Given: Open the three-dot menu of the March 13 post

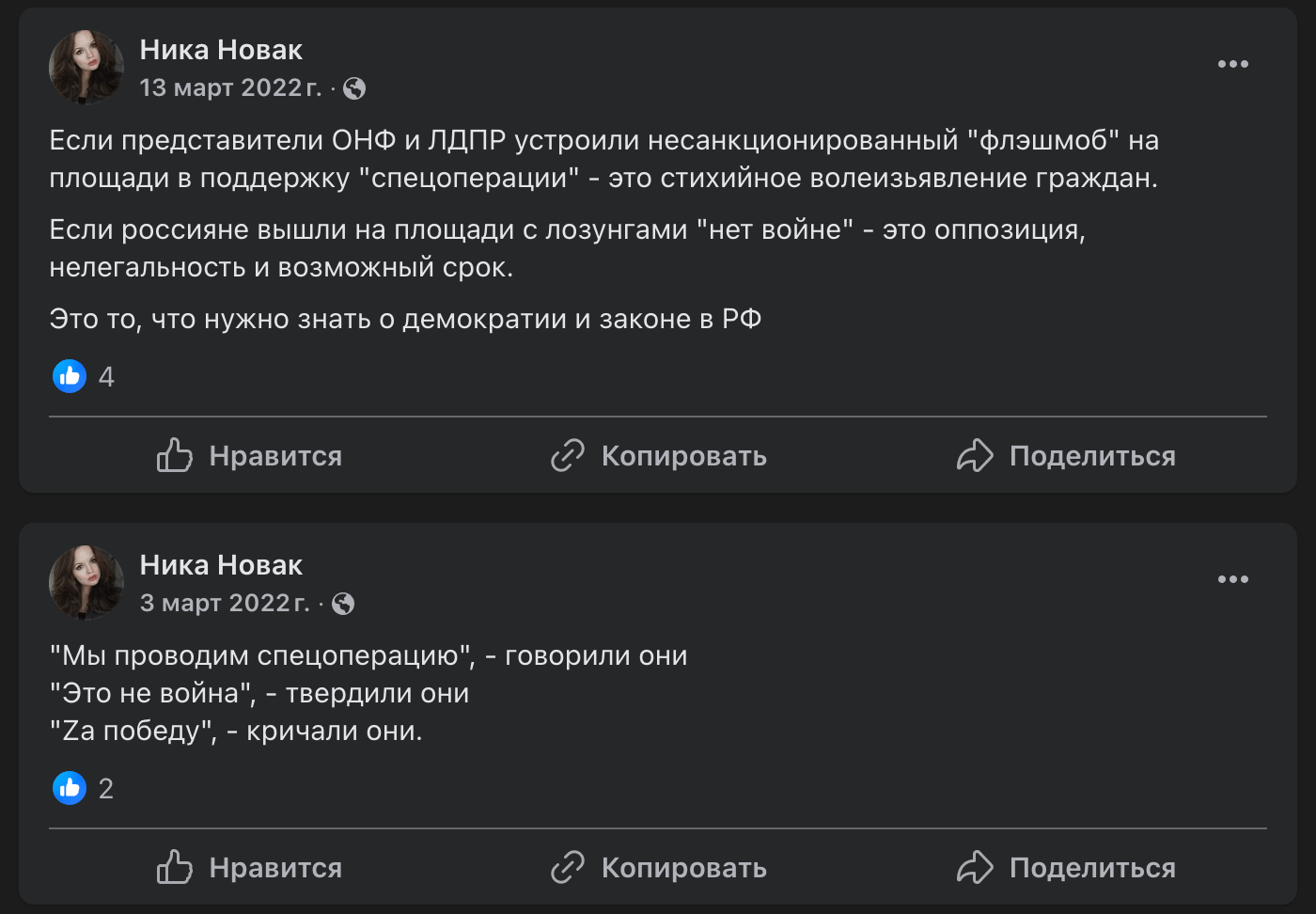Looking at the screenshot, I should 1232,64.
